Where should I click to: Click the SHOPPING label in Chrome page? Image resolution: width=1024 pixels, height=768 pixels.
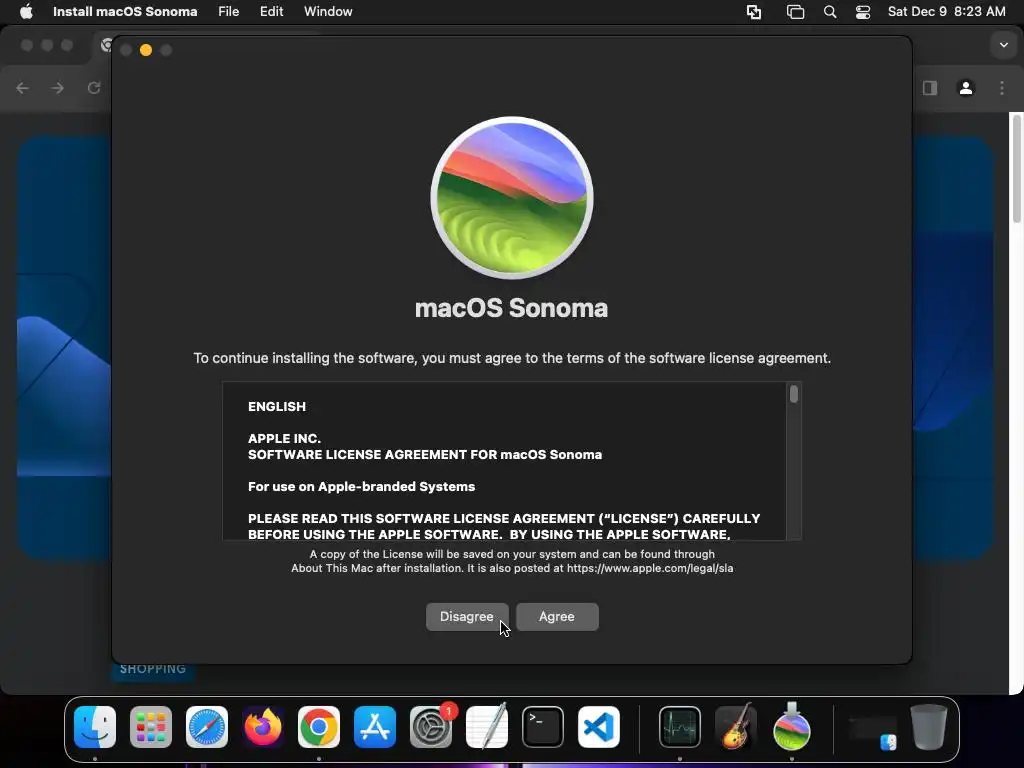pos(153,669)
